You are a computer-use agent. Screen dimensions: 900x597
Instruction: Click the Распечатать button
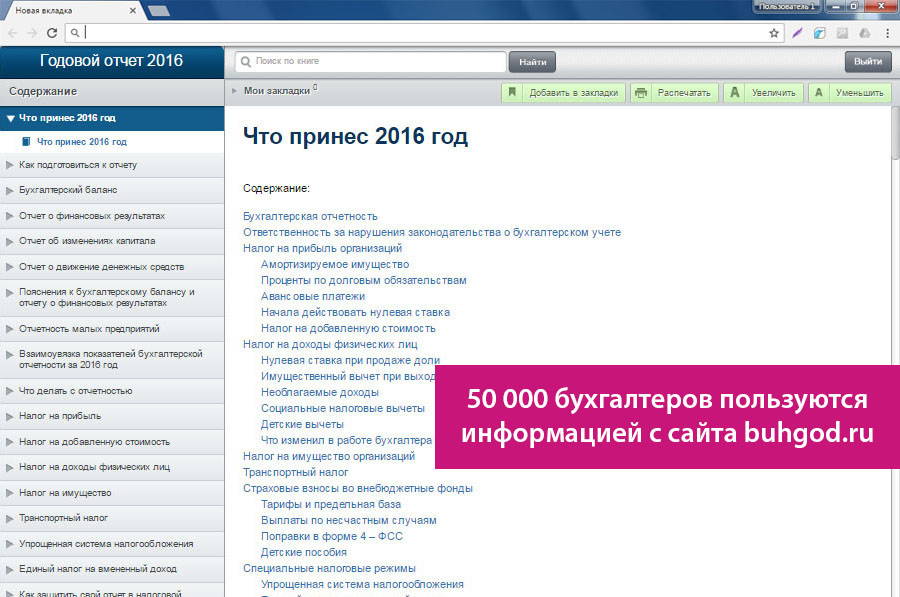[674, 92]
